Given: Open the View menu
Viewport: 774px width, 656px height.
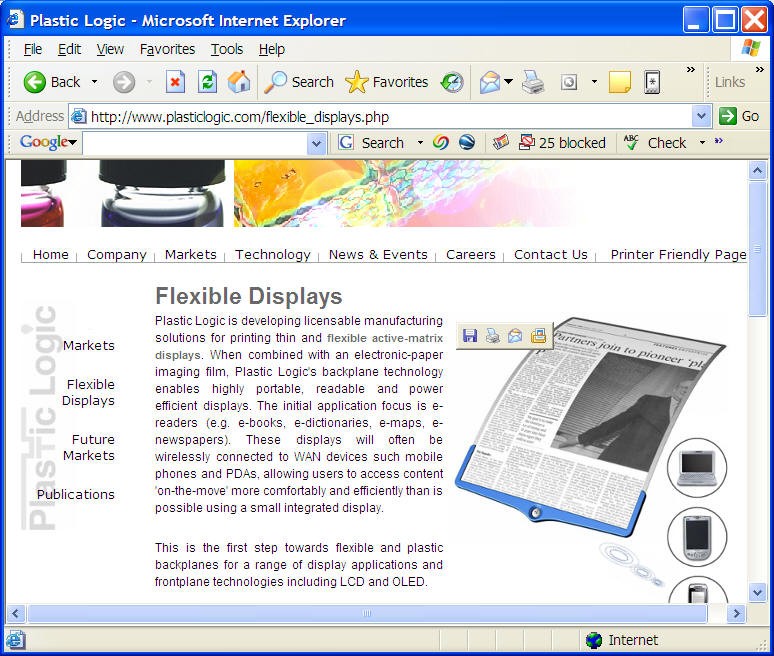Looking at the screenshot, I should tap(110, 49).
